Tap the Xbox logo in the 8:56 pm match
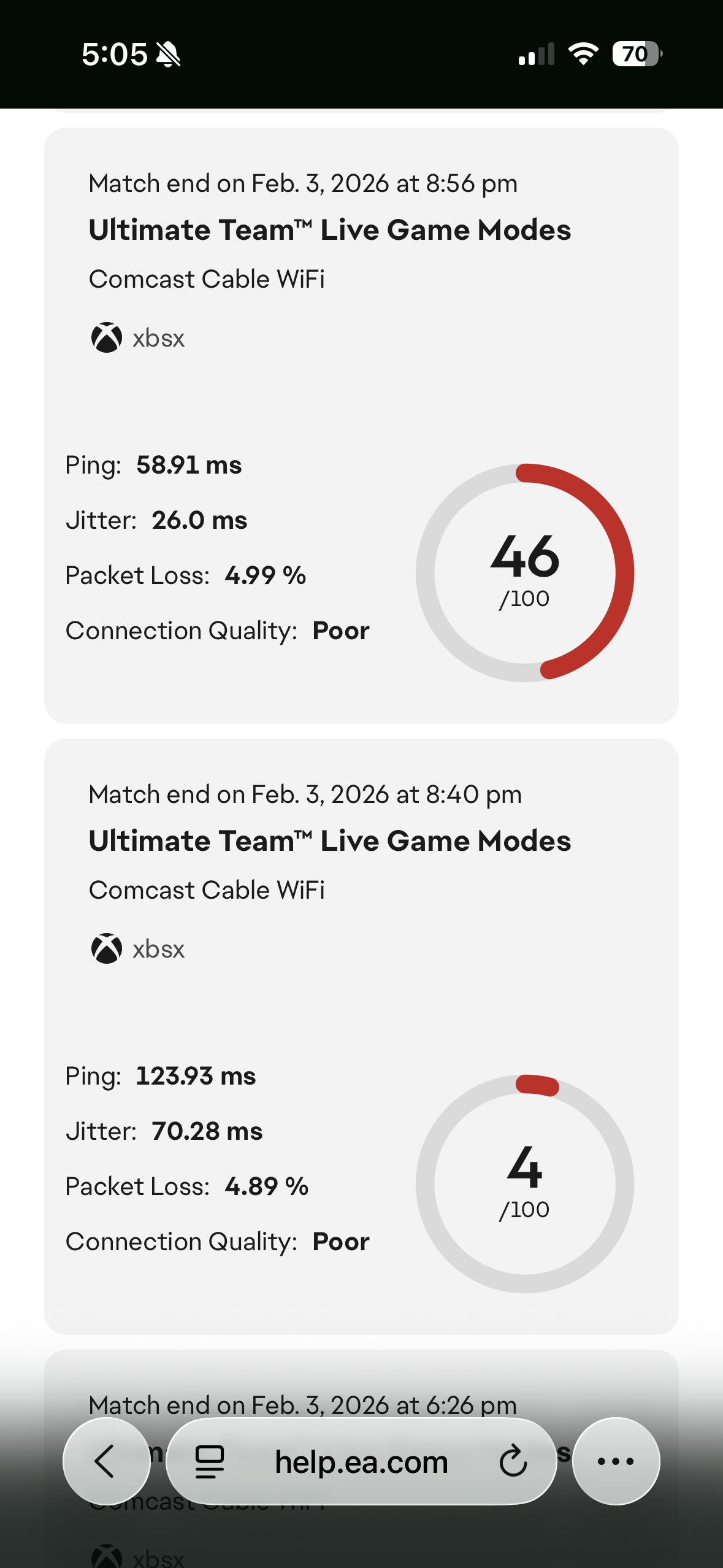Screen dimensions: 723x1568 click(107, 337)
